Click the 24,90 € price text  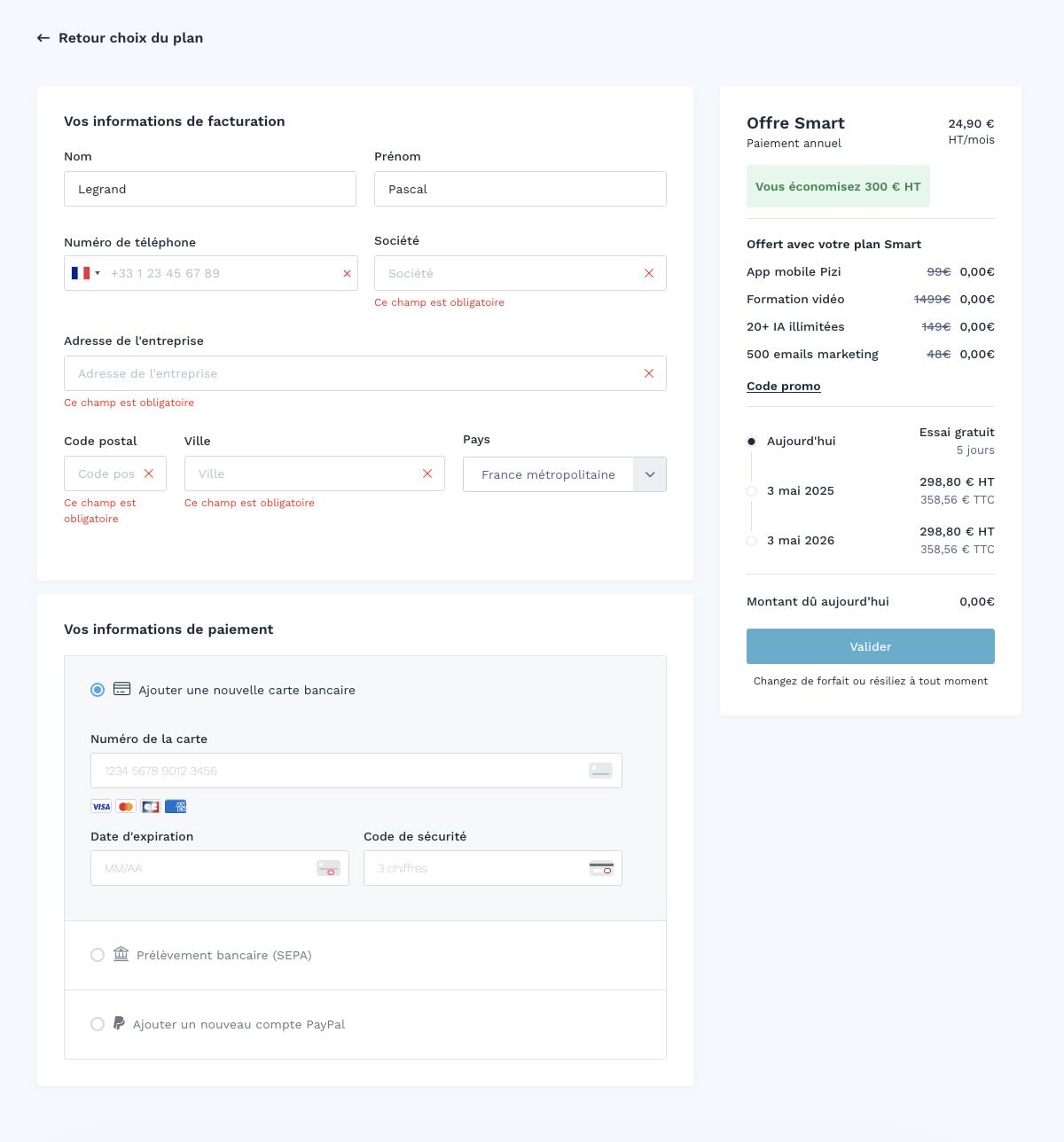click(971, 124)
